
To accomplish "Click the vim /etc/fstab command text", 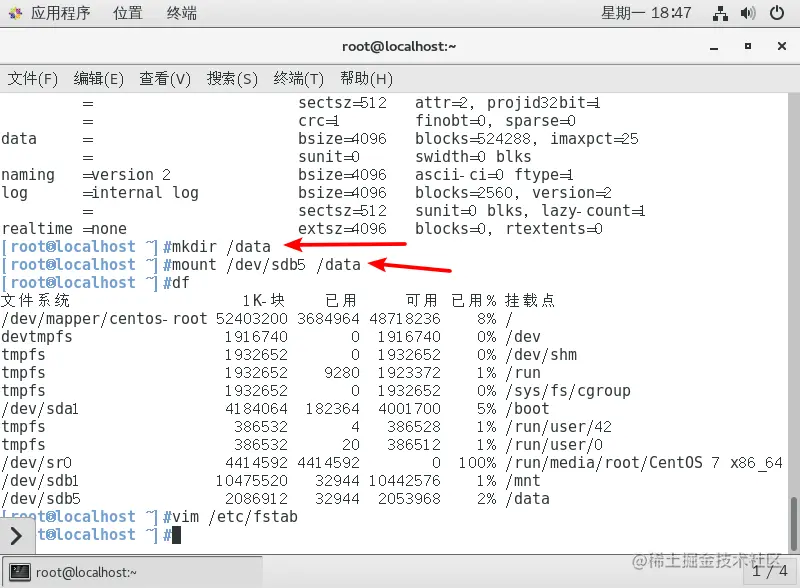I will (x=235, y=517).
